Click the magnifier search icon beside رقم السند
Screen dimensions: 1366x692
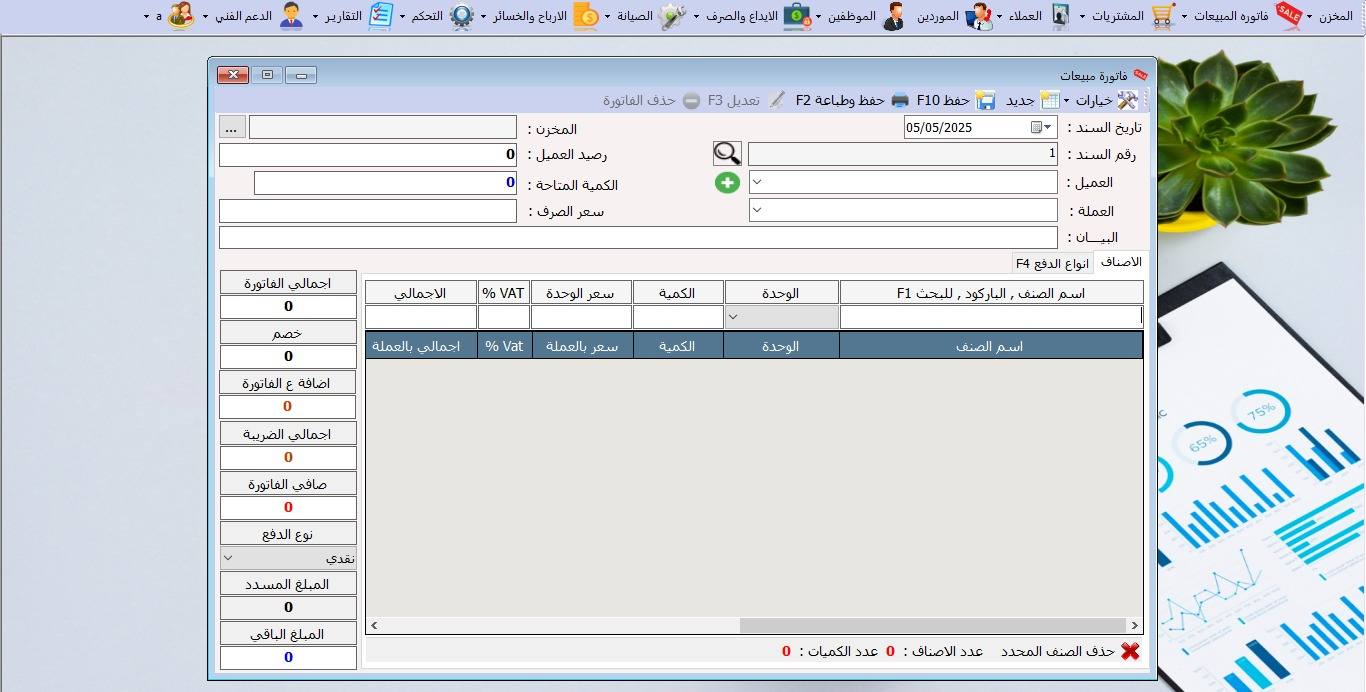(x=727, y=153)
